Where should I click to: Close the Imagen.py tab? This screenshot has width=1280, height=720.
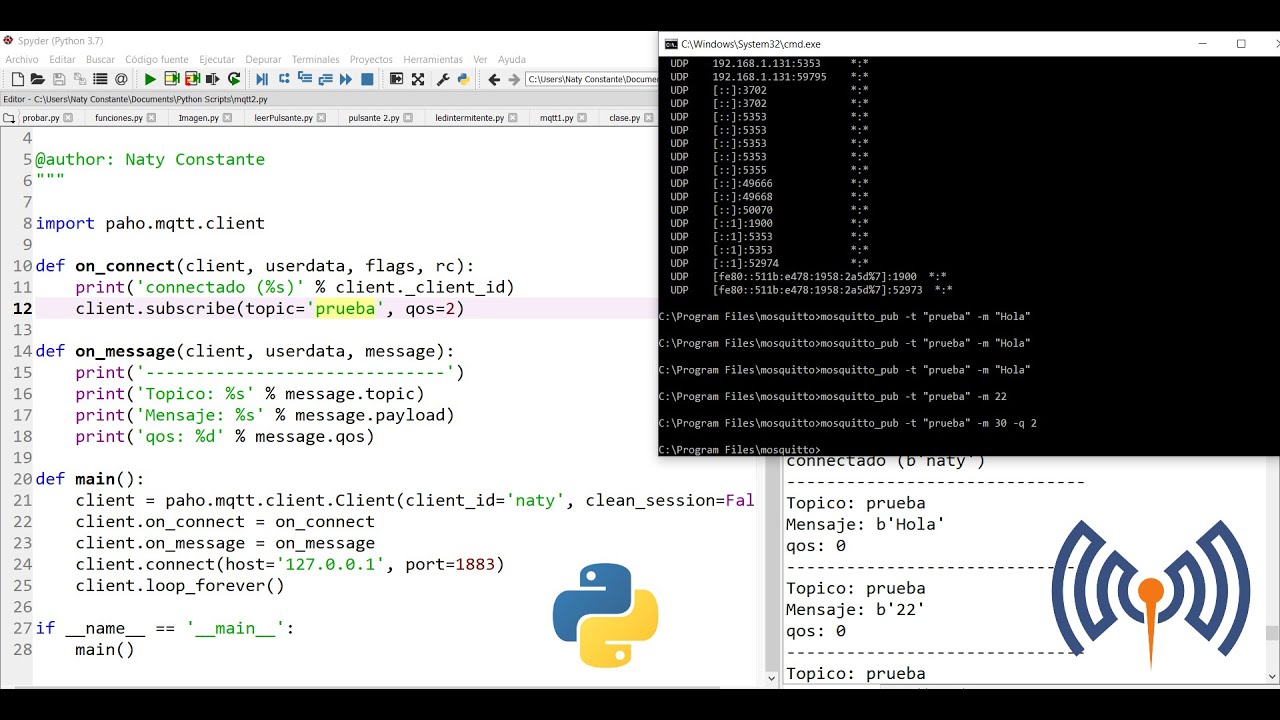[227, 118]
